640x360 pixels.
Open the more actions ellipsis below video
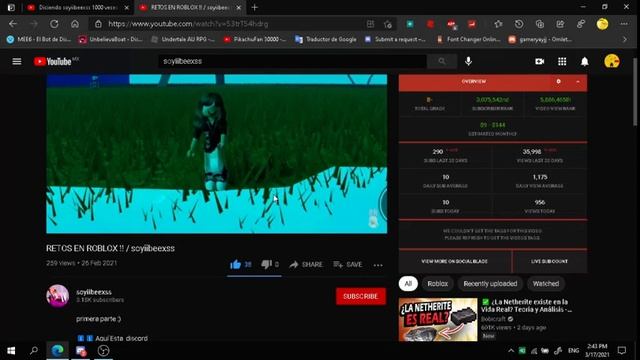pos(378,265)
